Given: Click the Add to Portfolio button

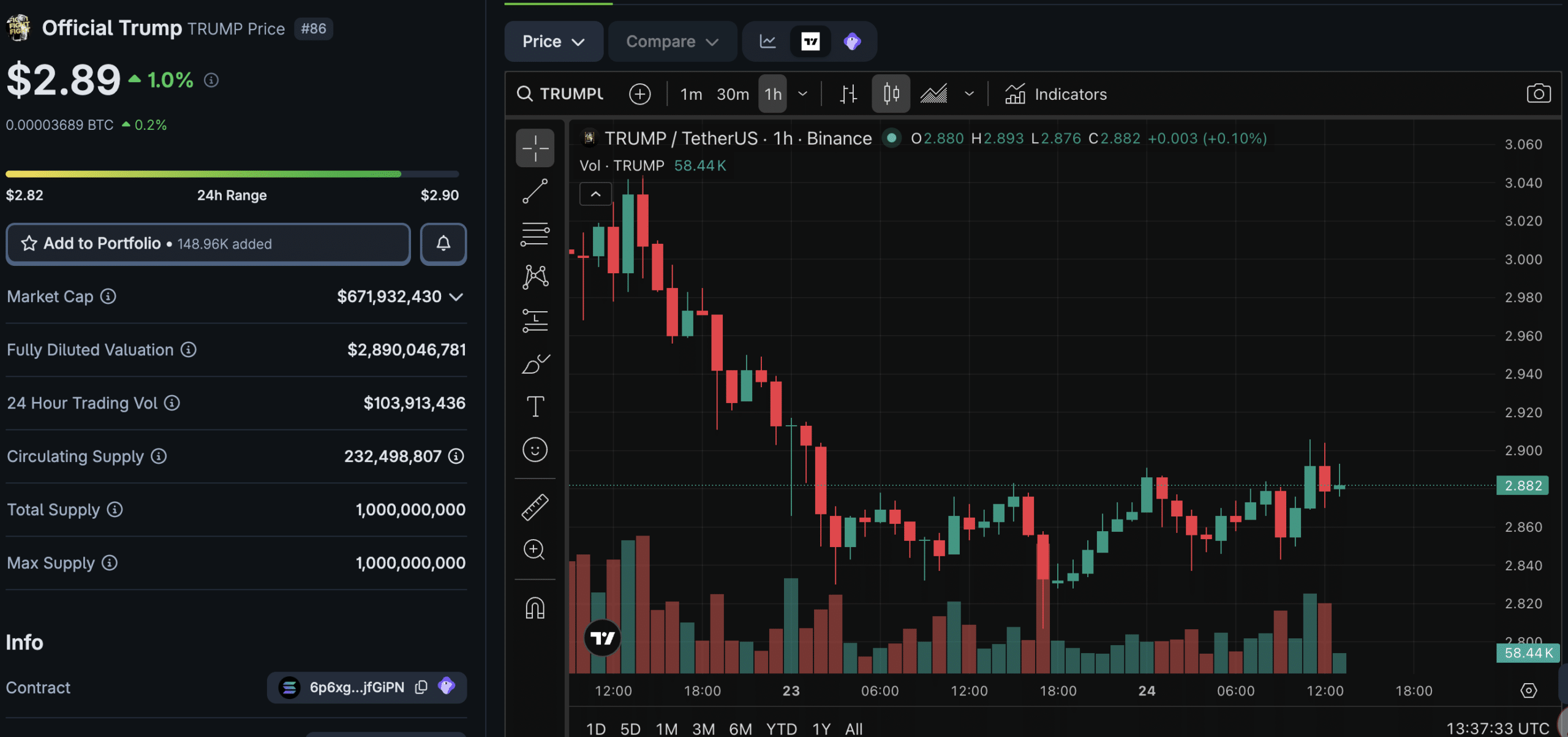Looking at the screenshot, I should click(x=208, y=243).
